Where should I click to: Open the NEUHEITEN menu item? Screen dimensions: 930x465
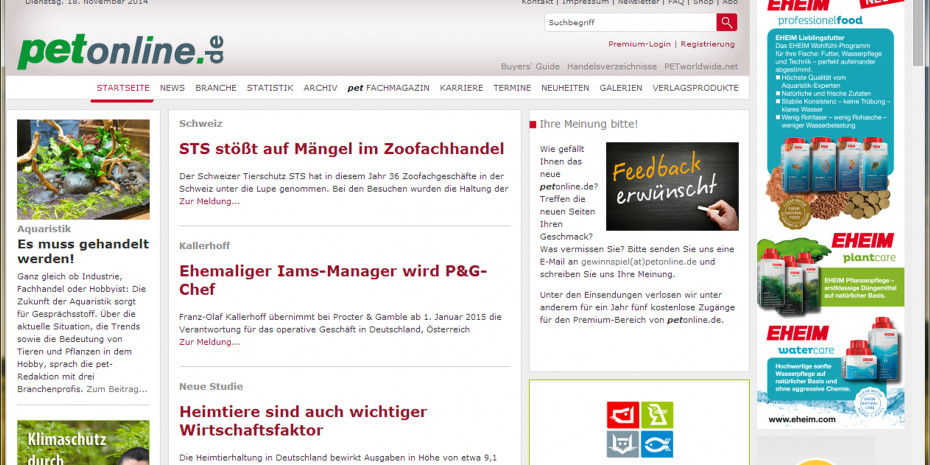(565, 88)
